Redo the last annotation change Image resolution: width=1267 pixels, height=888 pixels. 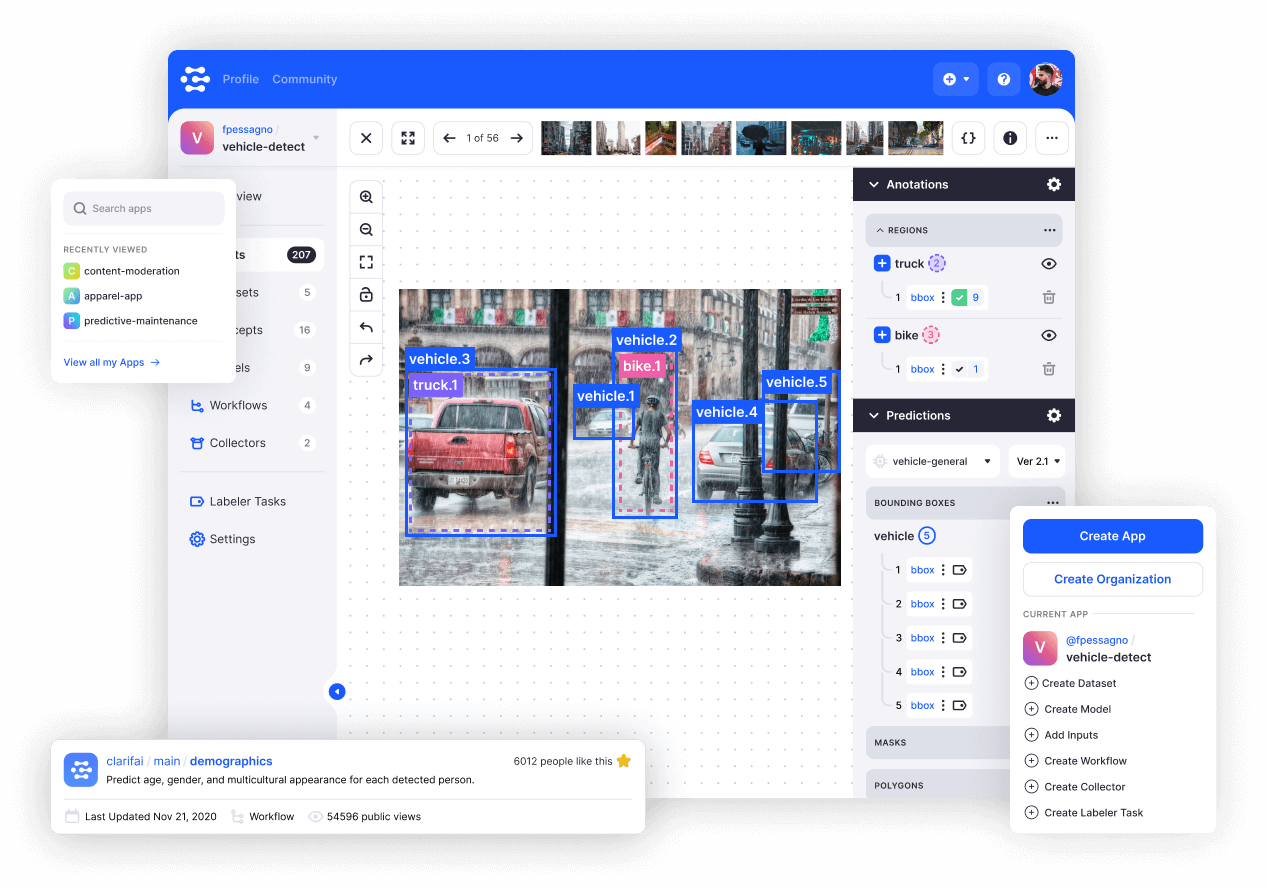[366, 360]
